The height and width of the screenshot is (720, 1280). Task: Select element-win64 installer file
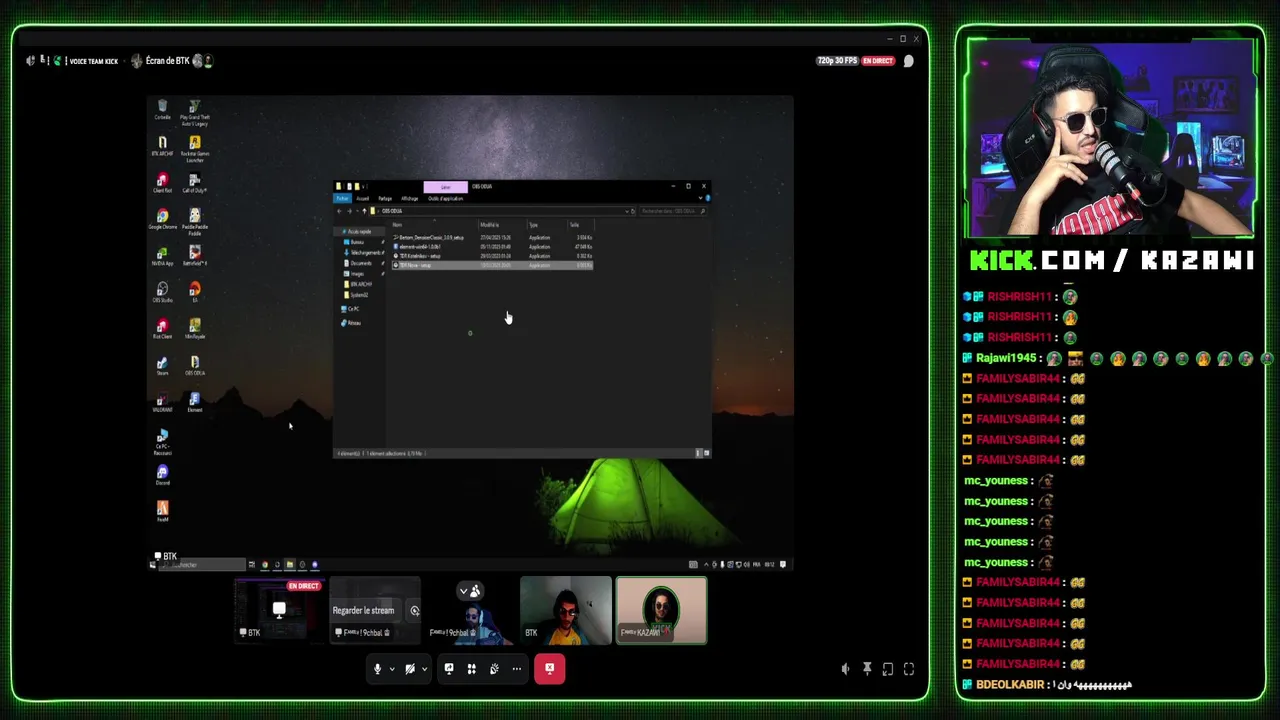(x=492, y=247)
